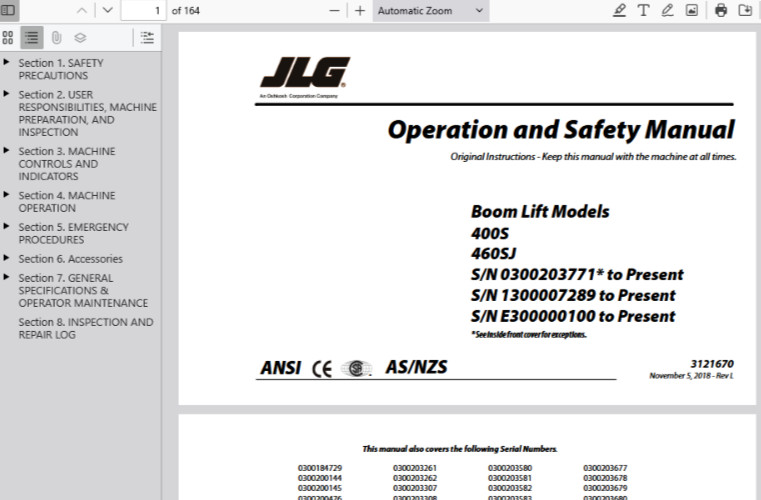Screen dimensions: 761x500
Task: Open the Automatic Zoom dropdown
Action: point(430,11)
